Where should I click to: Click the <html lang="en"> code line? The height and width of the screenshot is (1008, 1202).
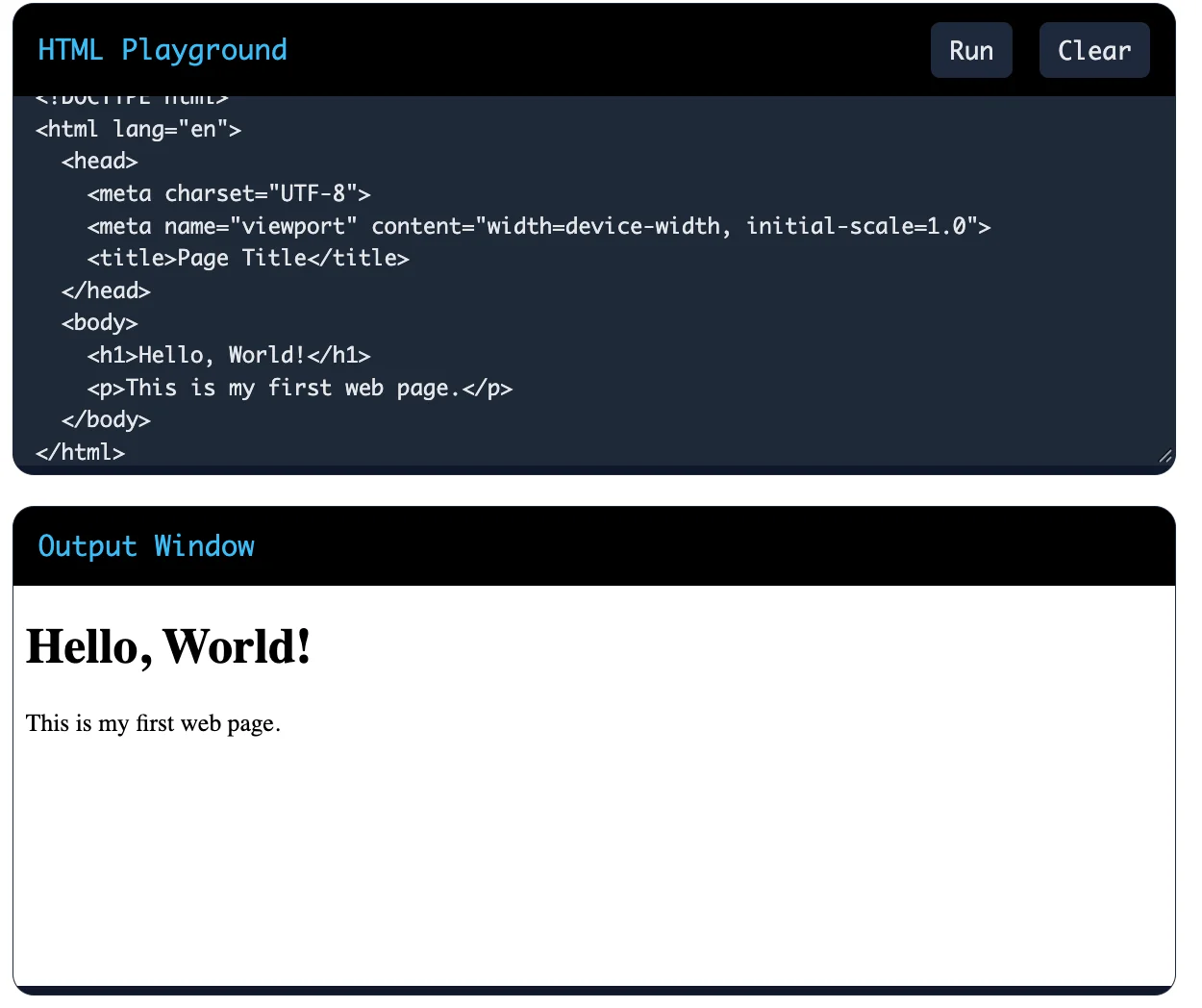pyautogui.click(x=138, y=129)
